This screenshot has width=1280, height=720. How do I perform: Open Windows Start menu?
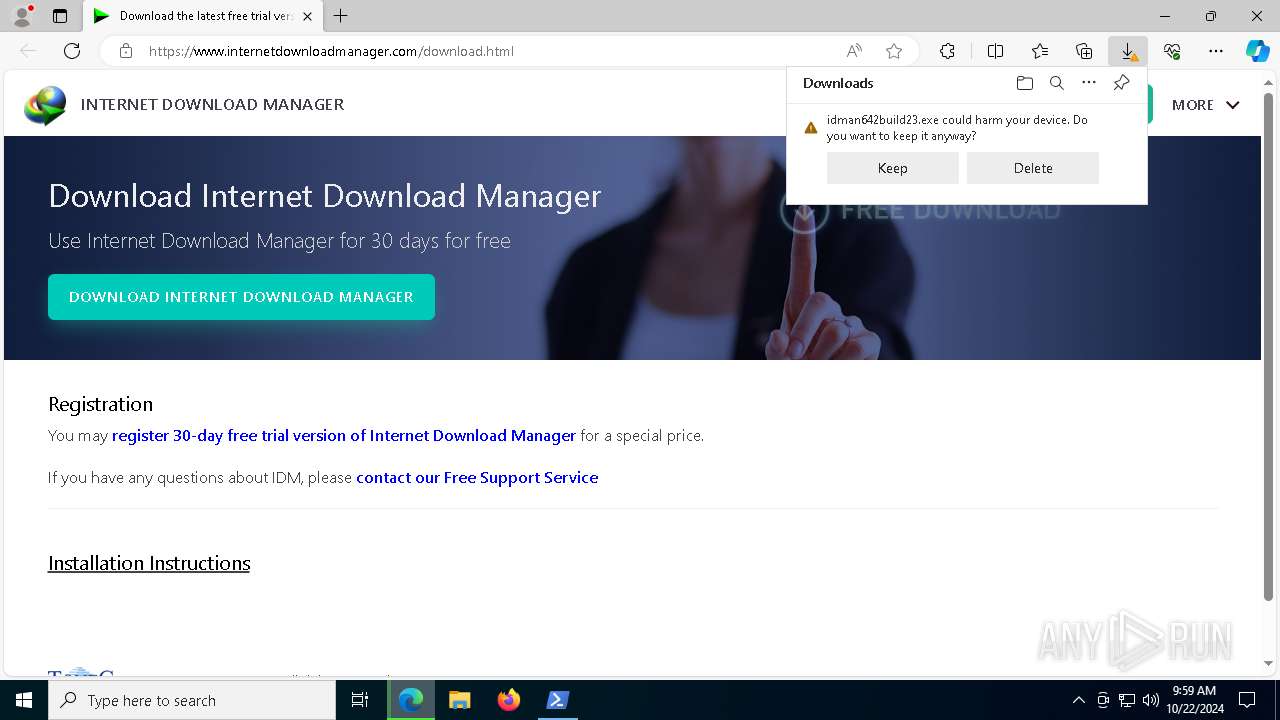point(24,700)
